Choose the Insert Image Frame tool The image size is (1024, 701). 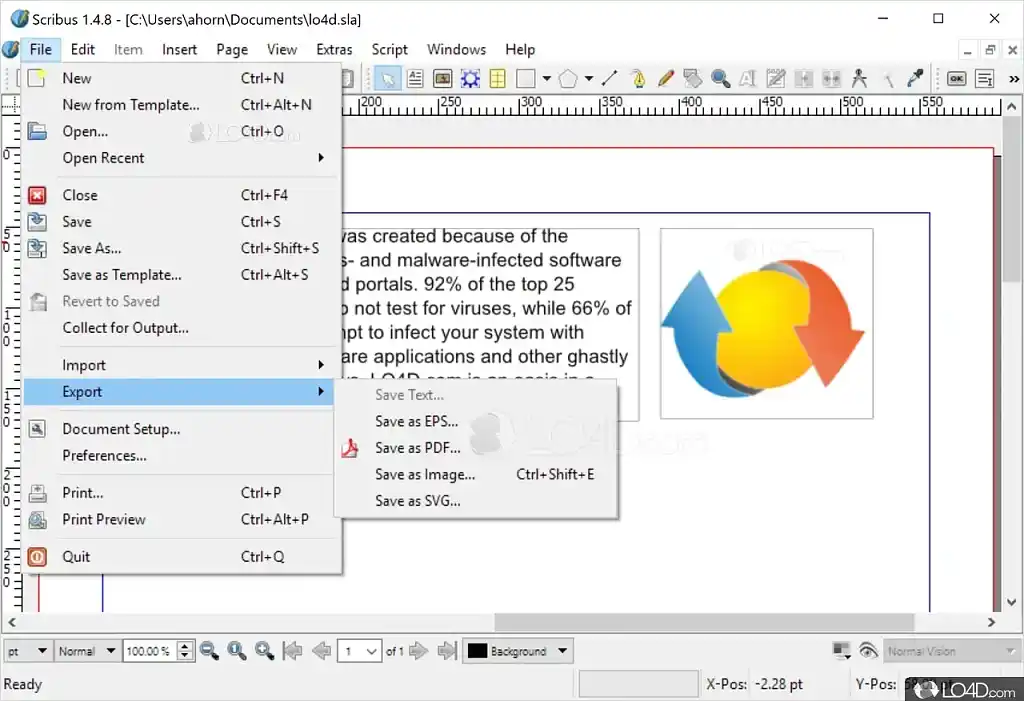pyautogui.click(x=442, y=79)
